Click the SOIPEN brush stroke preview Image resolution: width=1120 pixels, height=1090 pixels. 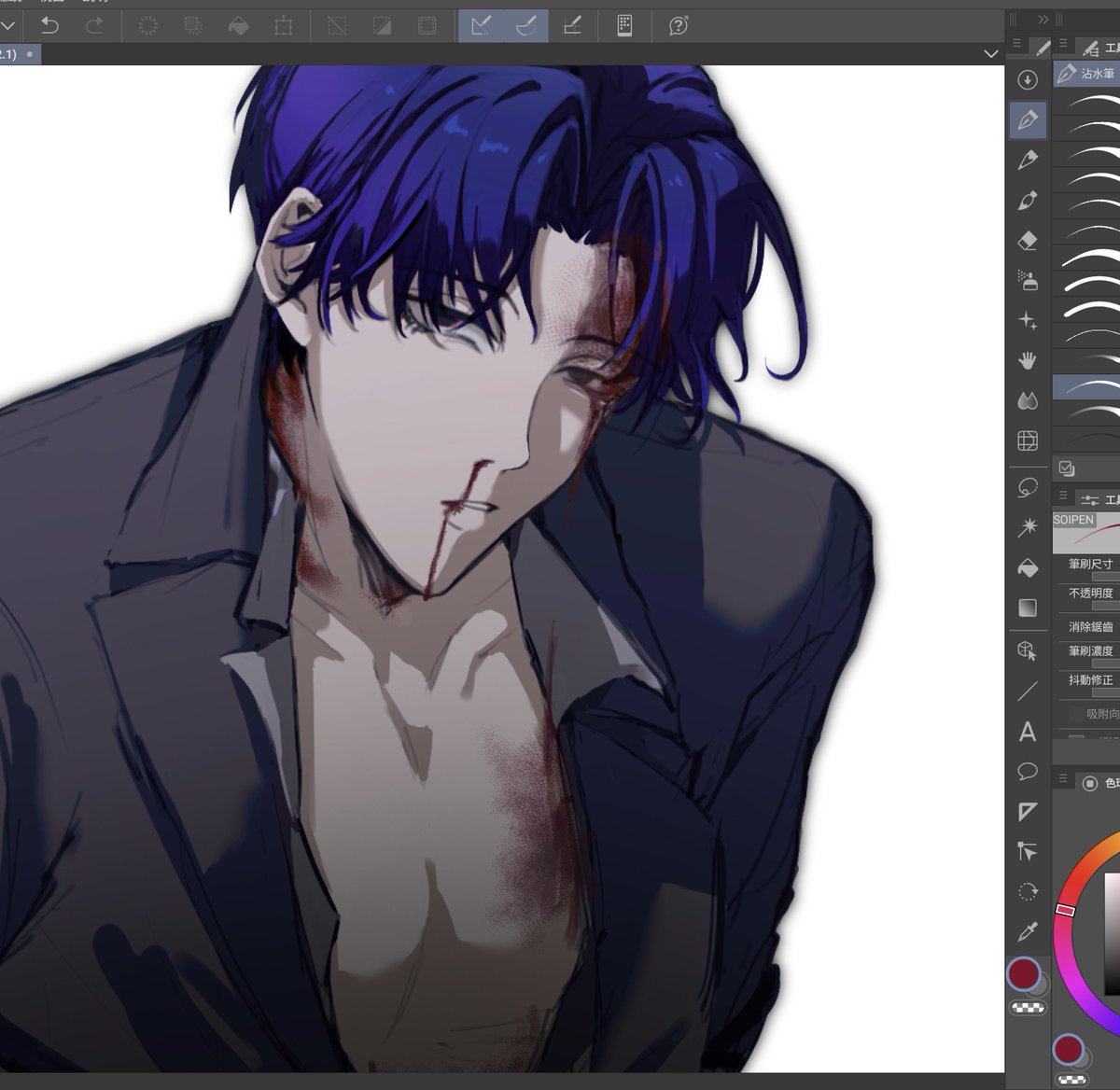coord(1086,533)
